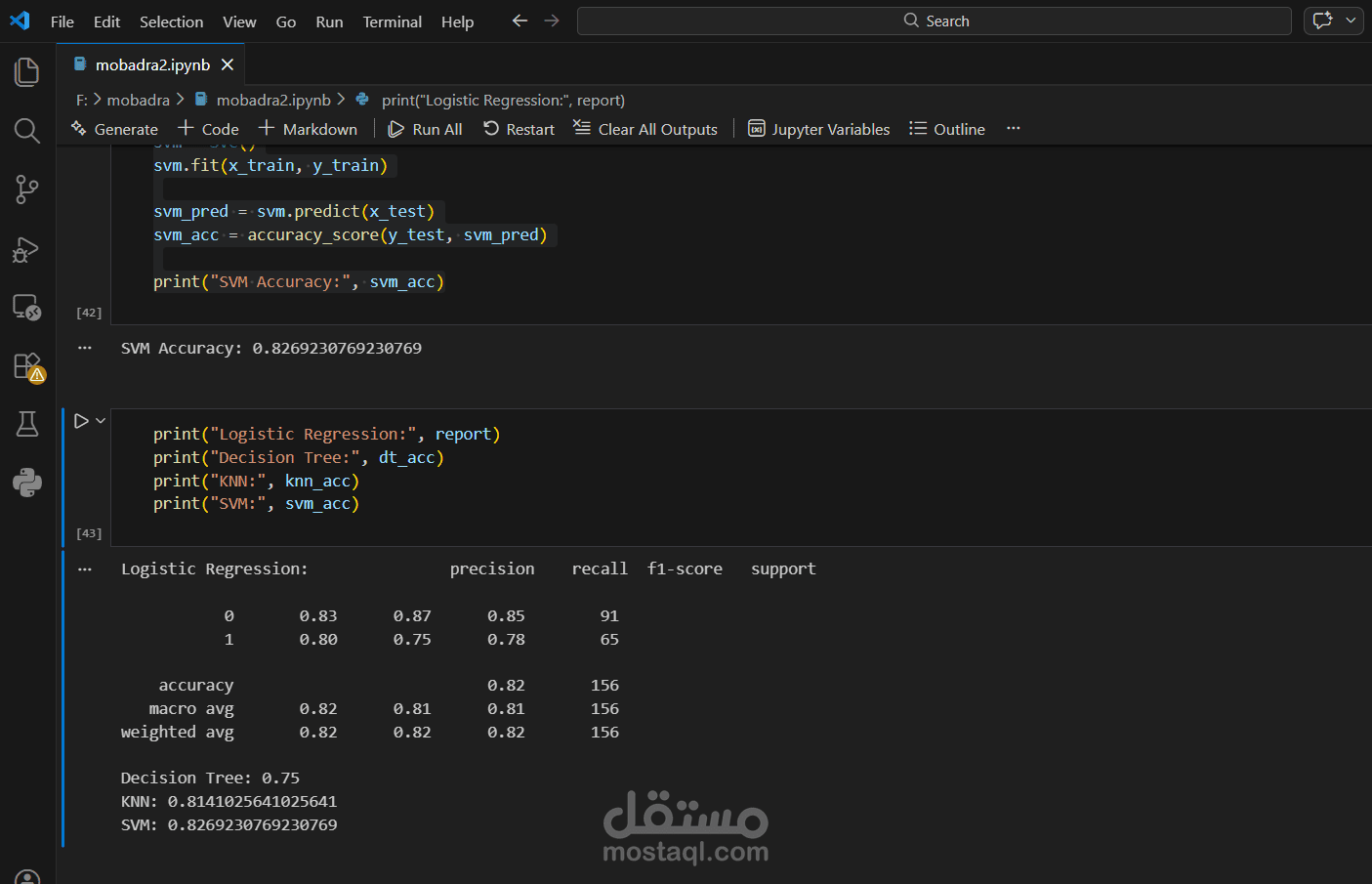This screenshot has width=1372, height=884.
Task: Go back with the left arrow
Action: pyautogui.click(x=520, y=21)
